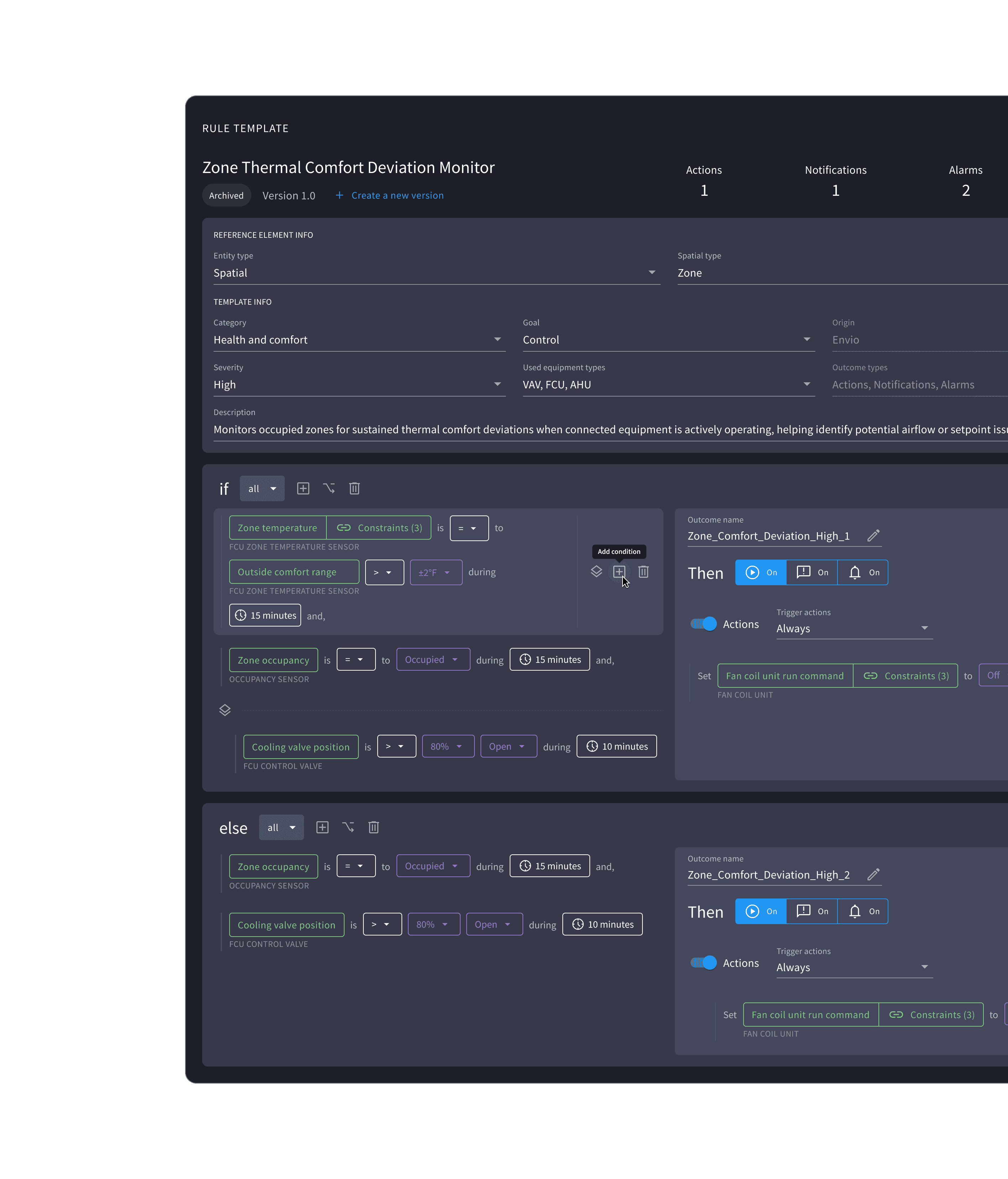Toggle Alarms bell button in second Then
Screen dimensions: 1008x1179
(x=863, y=912)
